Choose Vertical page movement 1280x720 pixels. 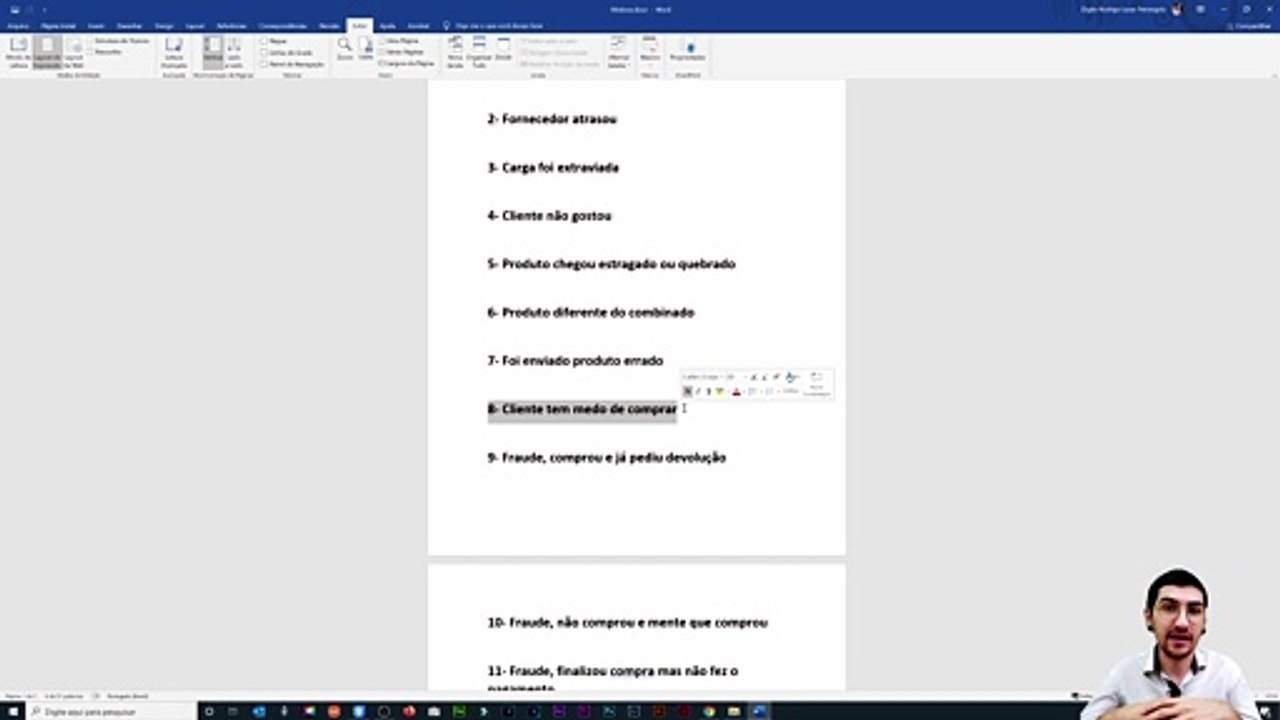[x=213, y=52]
